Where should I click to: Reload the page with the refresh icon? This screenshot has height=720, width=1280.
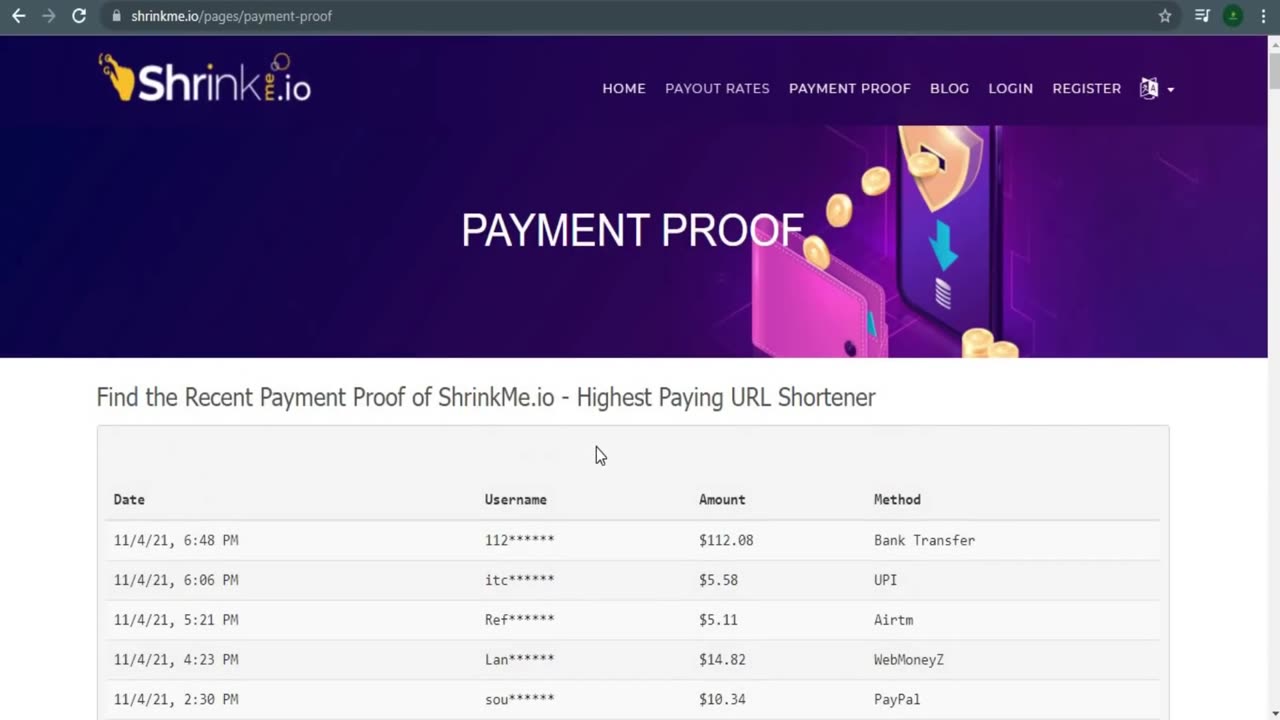[79, 16]
